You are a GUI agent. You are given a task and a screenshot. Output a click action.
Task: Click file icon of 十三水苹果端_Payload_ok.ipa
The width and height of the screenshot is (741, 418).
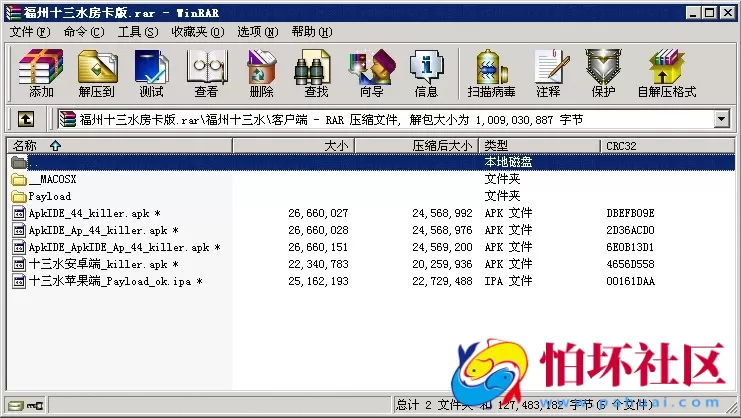(19, 282)
